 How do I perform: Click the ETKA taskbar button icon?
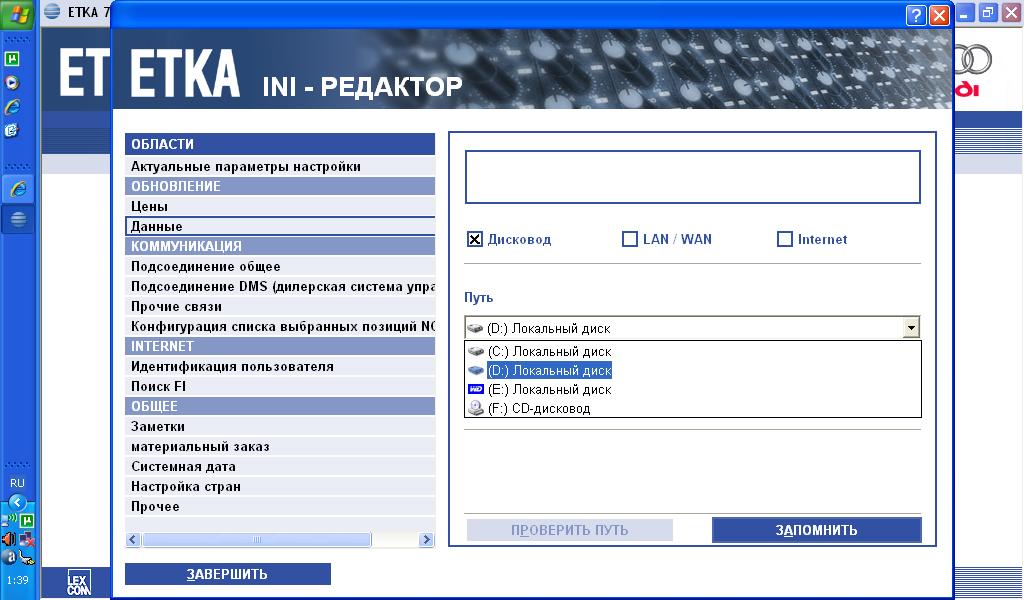coord(18,219)
